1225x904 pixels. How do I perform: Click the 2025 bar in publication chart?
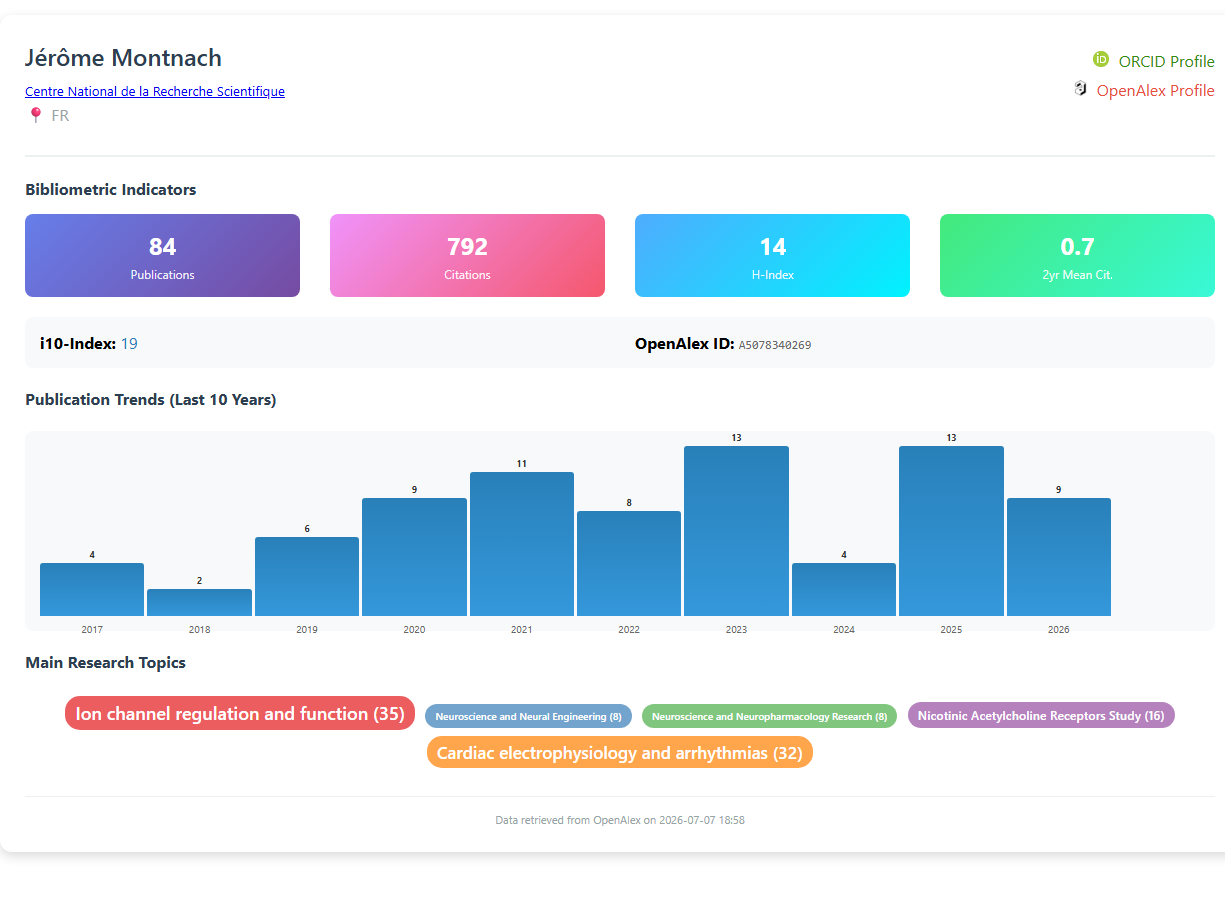pyautogui.click(x=951, y=531)
